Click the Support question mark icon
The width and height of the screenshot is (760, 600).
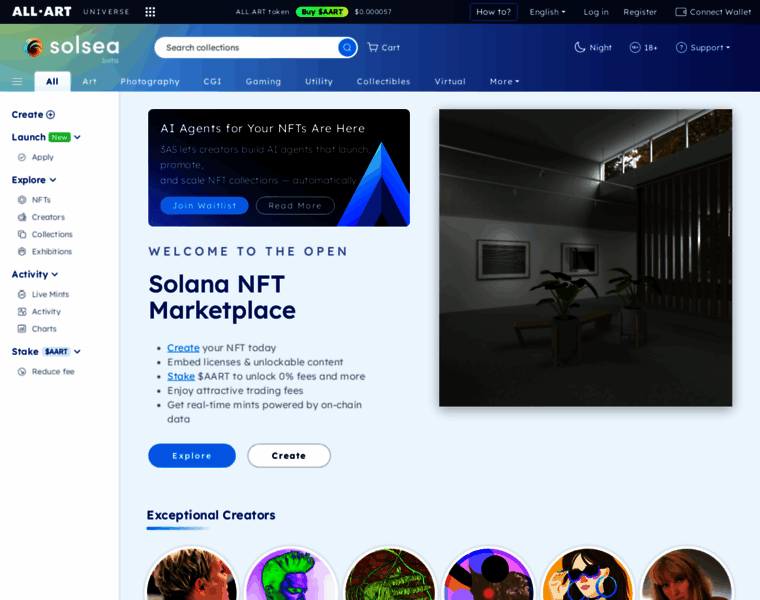click(x=681, y=47)
